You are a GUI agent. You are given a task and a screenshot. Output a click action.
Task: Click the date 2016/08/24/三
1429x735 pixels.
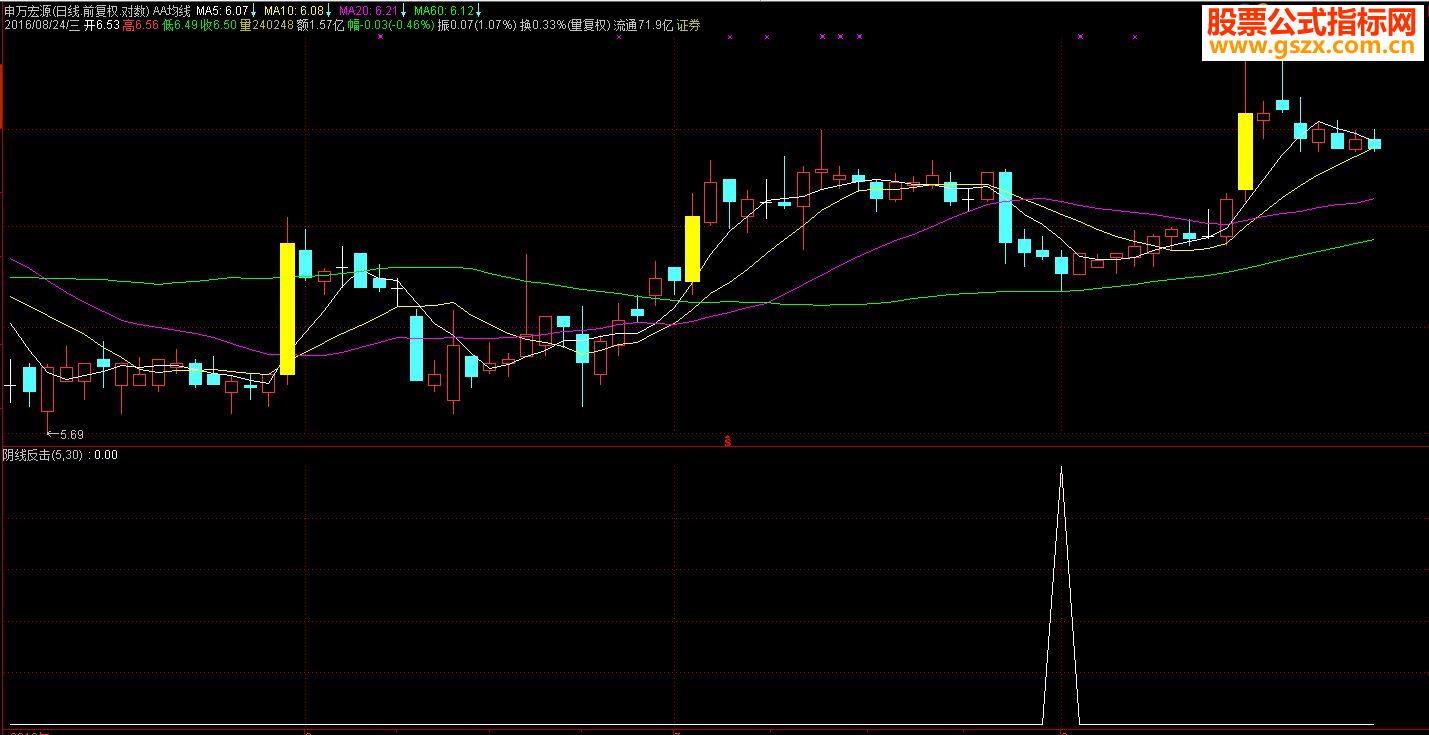41,24
